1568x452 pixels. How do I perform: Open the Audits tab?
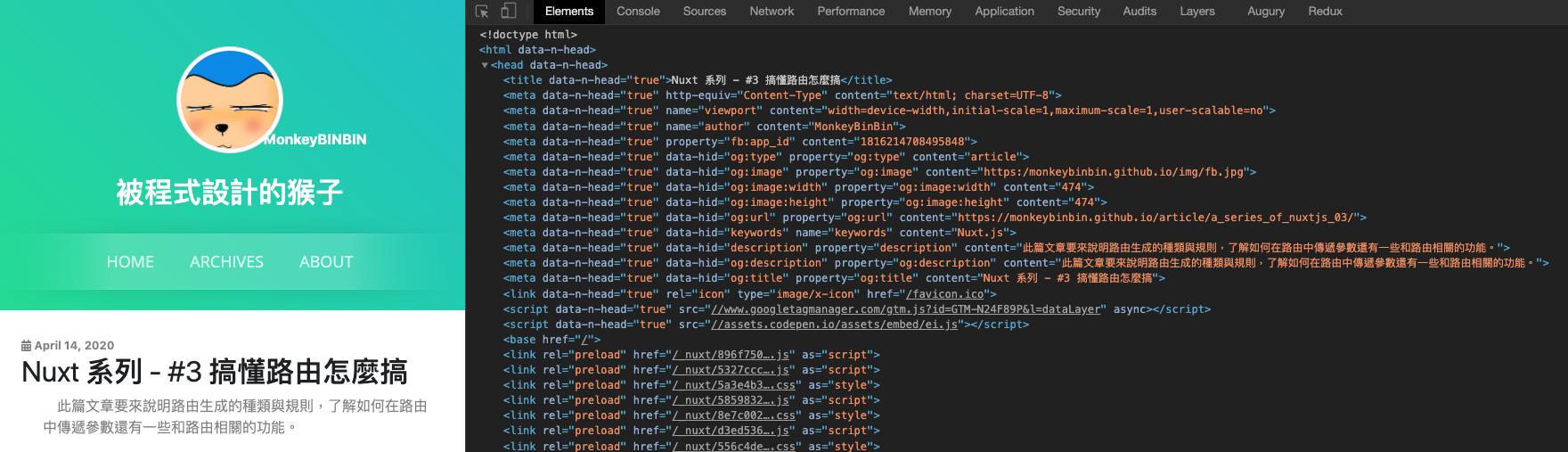[1139, 12]
